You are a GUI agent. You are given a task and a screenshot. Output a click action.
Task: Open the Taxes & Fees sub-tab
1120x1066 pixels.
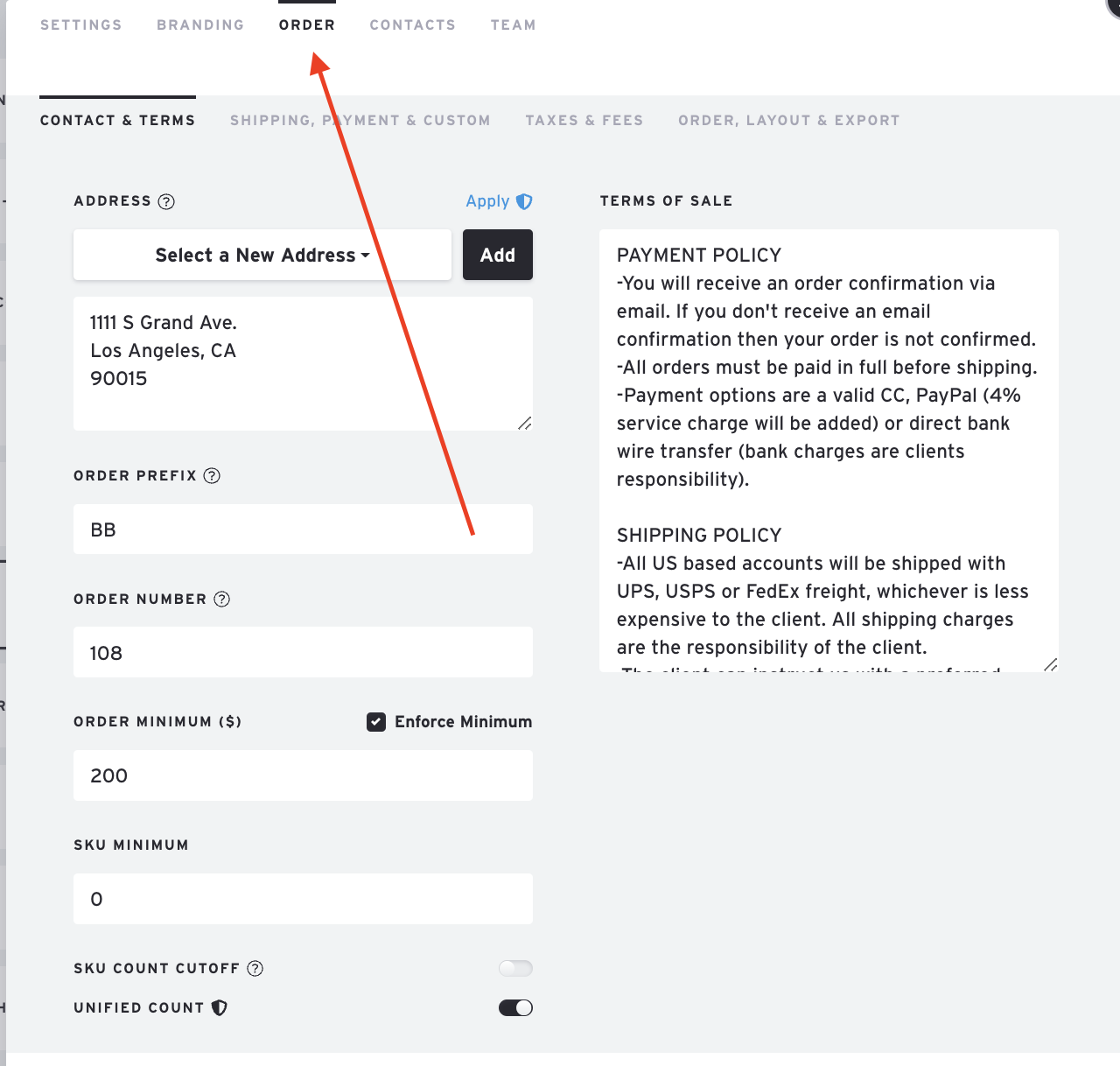[x=584, y=120]
